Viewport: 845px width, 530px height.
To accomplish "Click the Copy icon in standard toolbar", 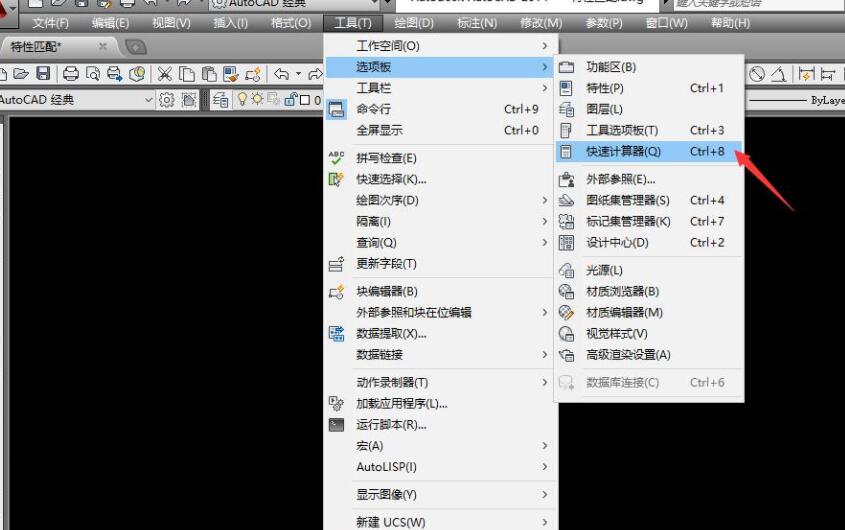I will (x=186, y=73).
